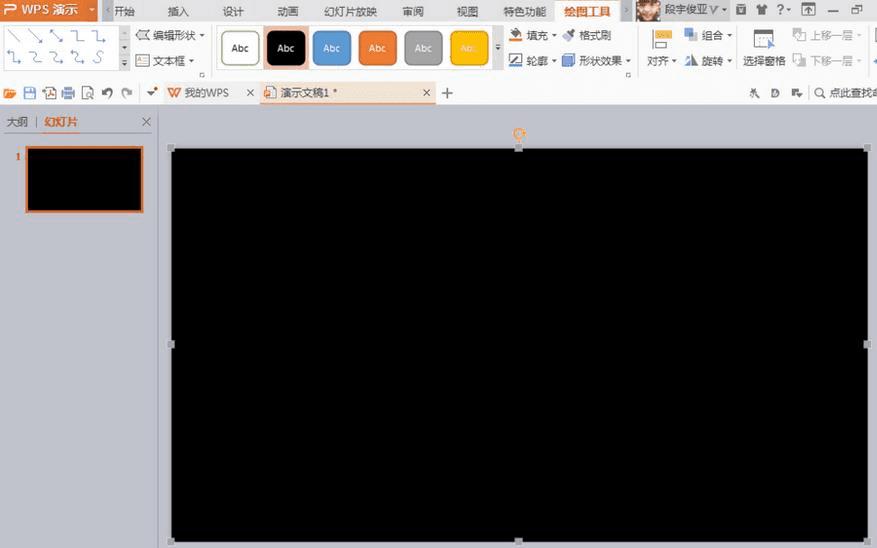Expand the shape styles gallery

498,48
